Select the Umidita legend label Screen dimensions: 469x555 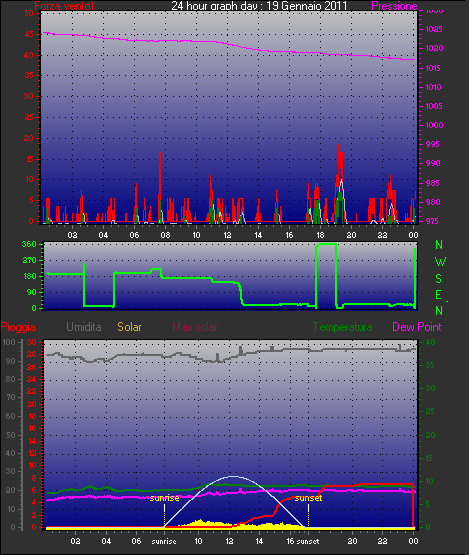[x=84, y=327]
